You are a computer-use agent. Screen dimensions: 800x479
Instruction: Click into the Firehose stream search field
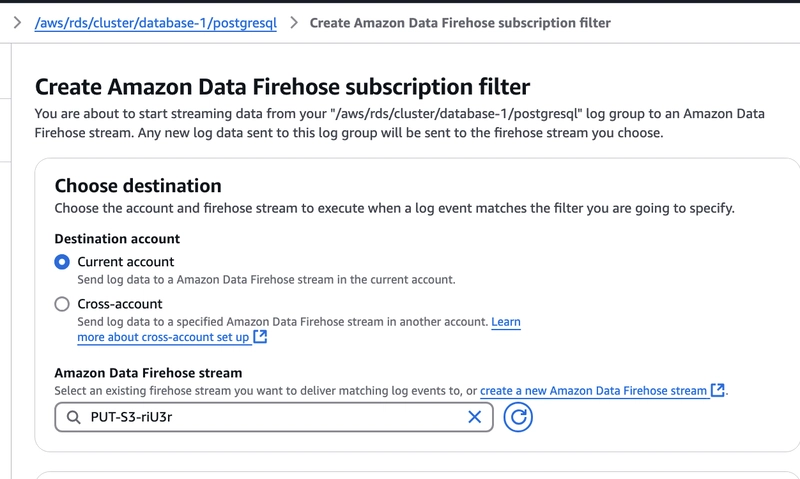pyautogui.click(x=274, y=417)
